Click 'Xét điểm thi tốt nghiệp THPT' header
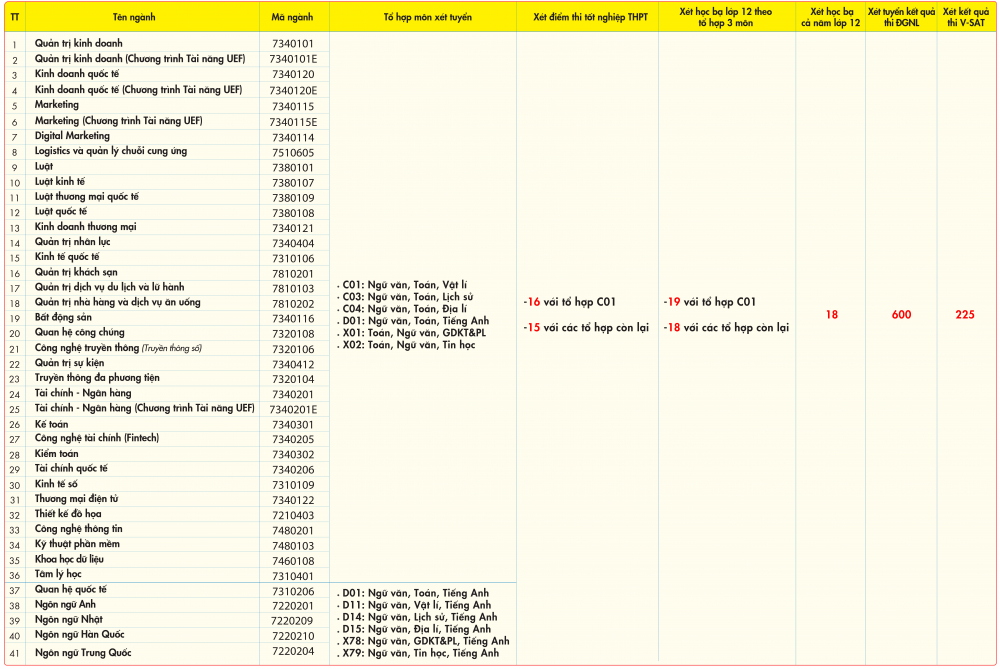 (591, 17)
